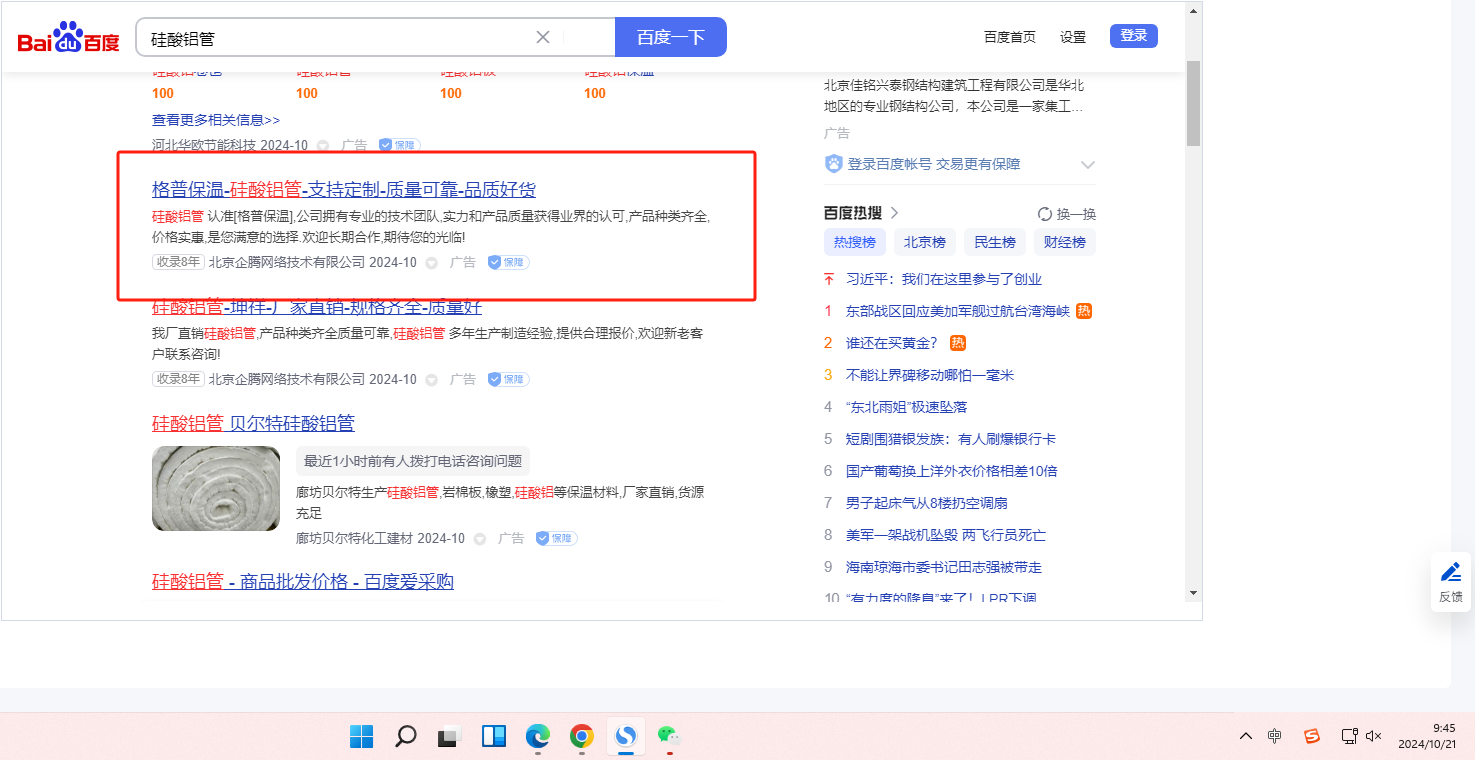Show hidden system tray icons
Viewport: 1475px width, 760px height.
pos(1246,736)
